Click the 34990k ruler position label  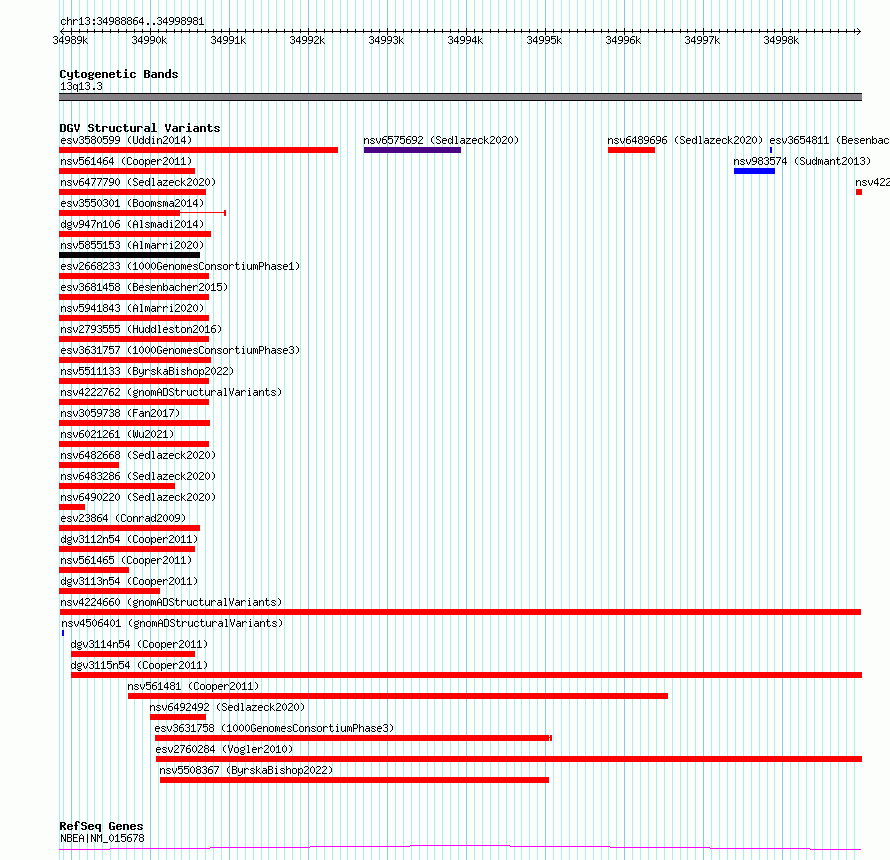click(x=149, y=40)
